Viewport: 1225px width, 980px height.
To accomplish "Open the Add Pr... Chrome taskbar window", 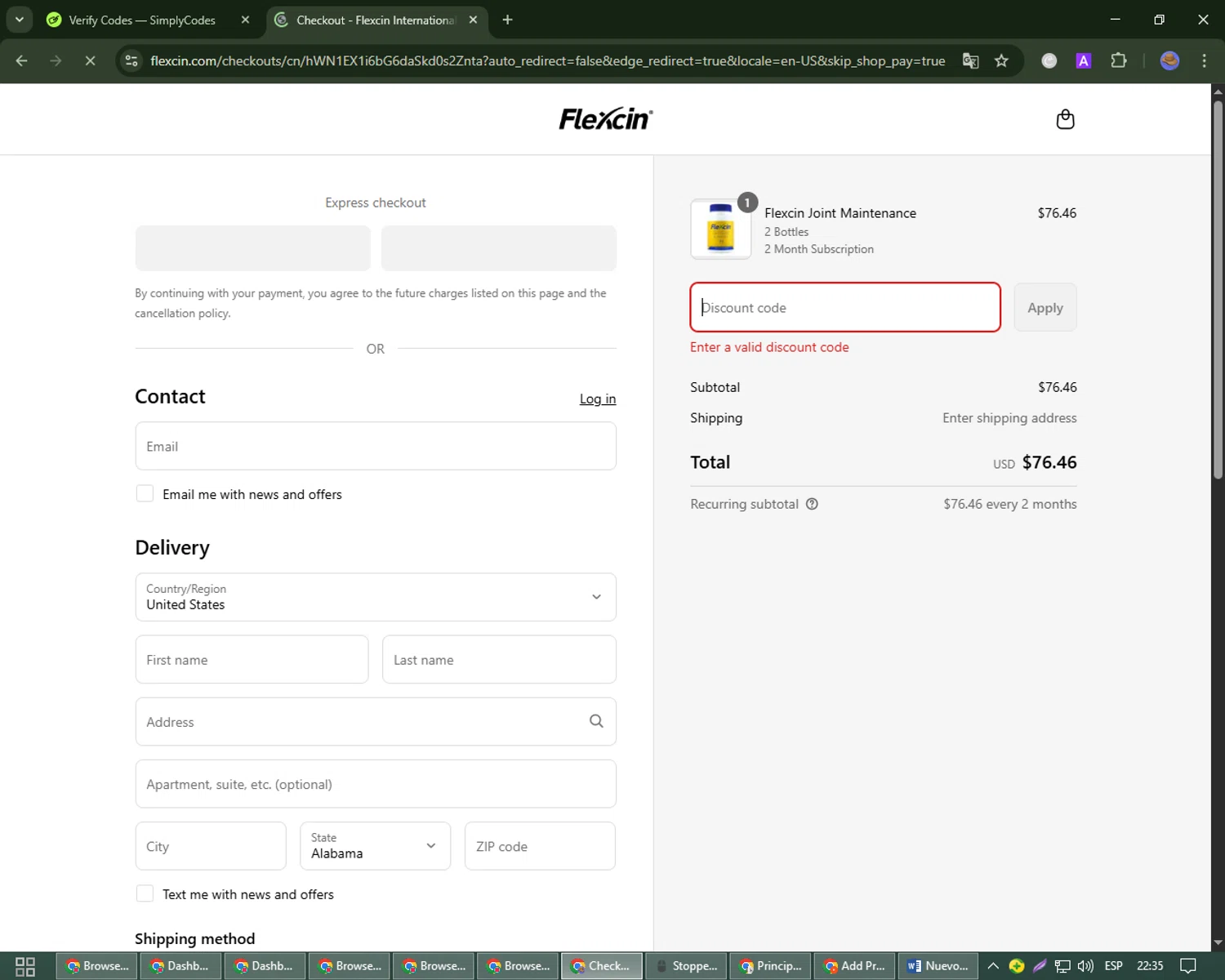I will point(854,966).
